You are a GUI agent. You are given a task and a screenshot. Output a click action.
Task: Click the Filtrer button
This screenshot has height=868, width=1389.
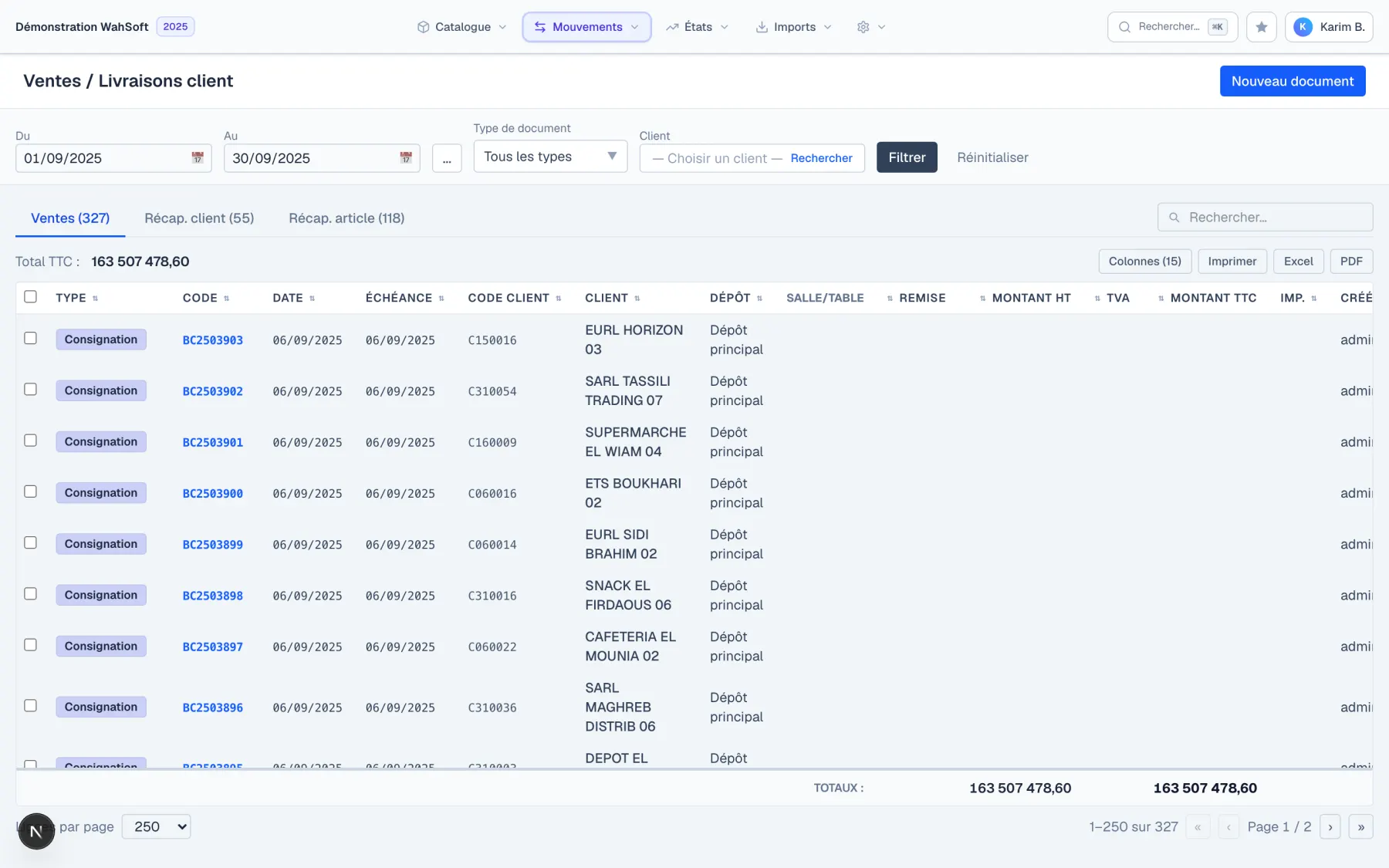907,157
